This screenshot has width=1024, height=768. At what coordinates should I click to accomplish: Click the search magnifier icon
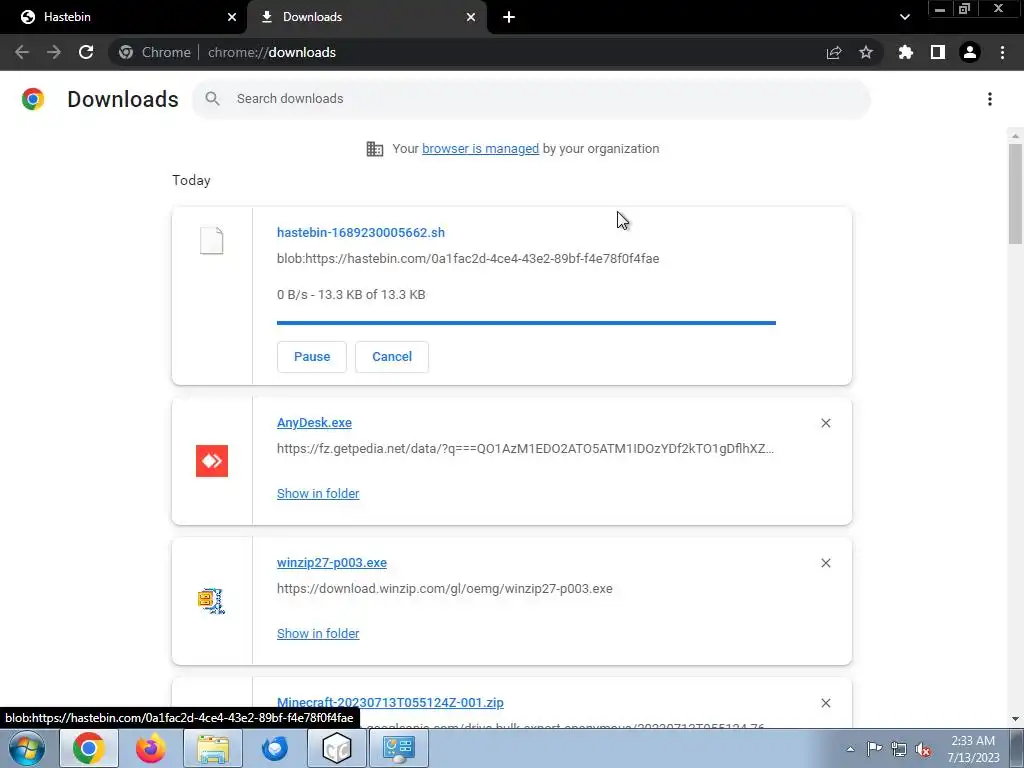212,99
